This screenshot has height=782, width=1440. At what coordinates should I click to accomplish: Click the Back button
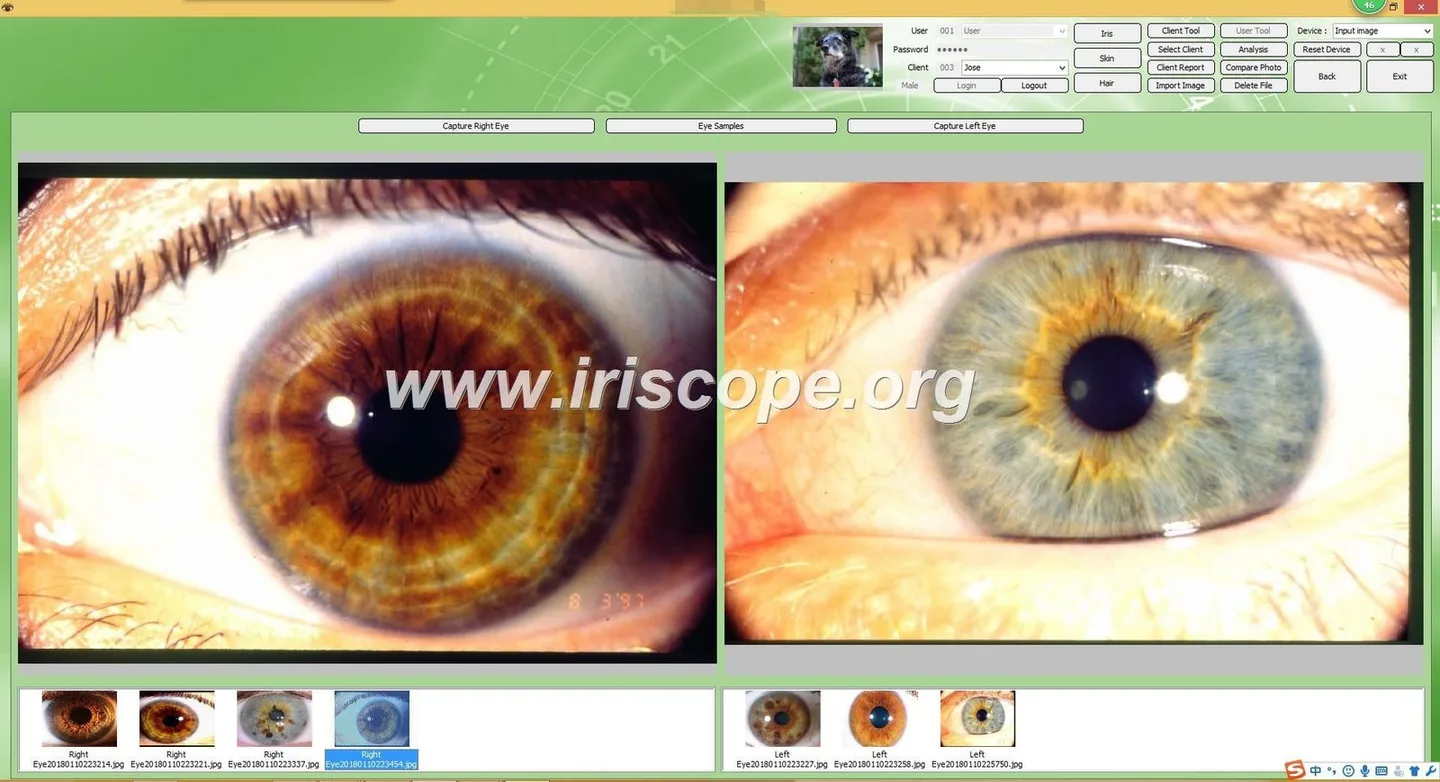pos(1327,76)
